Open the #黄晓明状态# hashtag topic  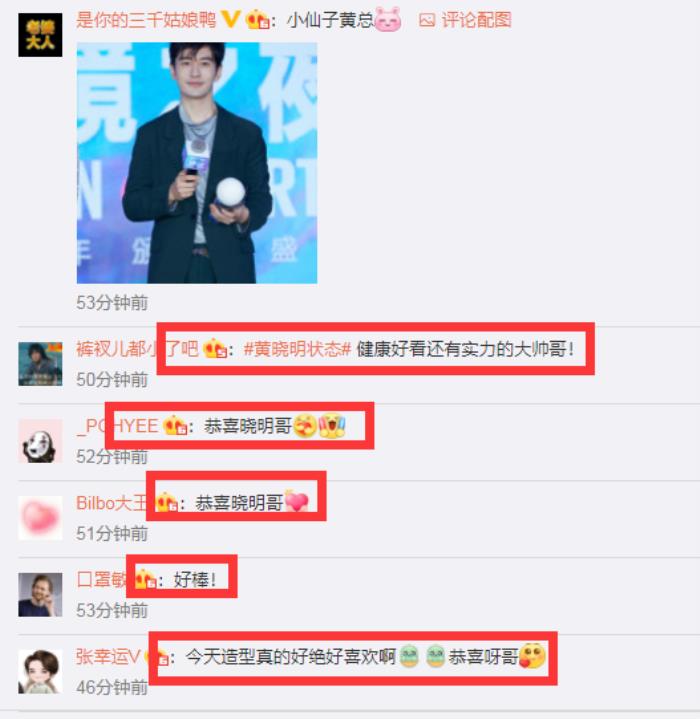pos(297,349)
